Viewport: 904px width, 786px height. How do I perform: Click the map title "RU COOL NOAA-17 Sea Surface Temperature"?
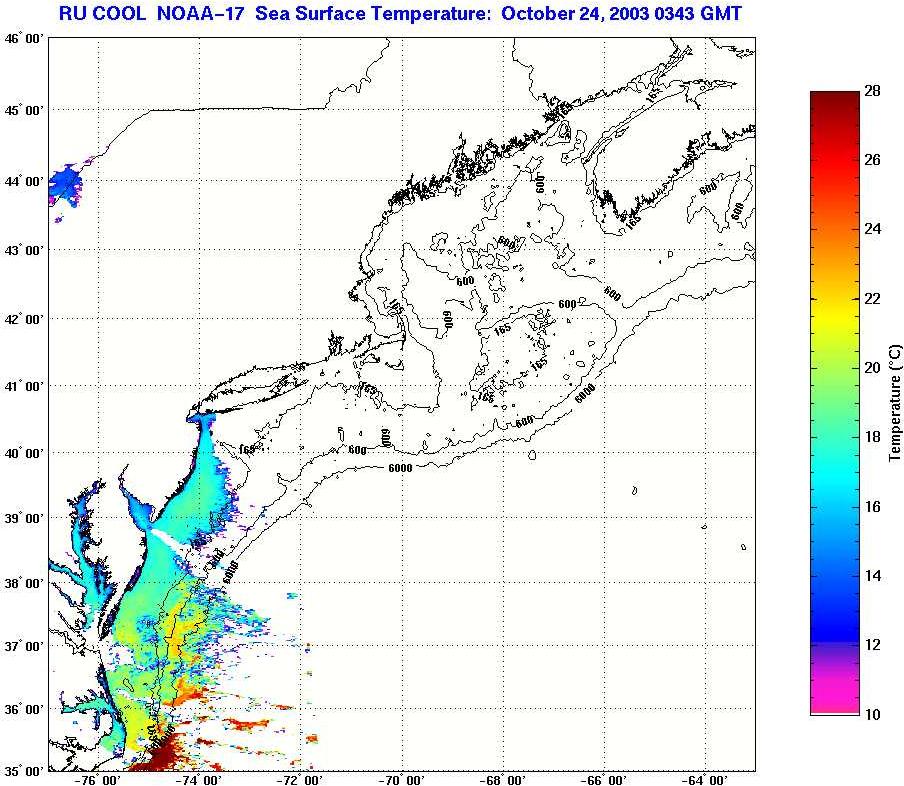275,14
